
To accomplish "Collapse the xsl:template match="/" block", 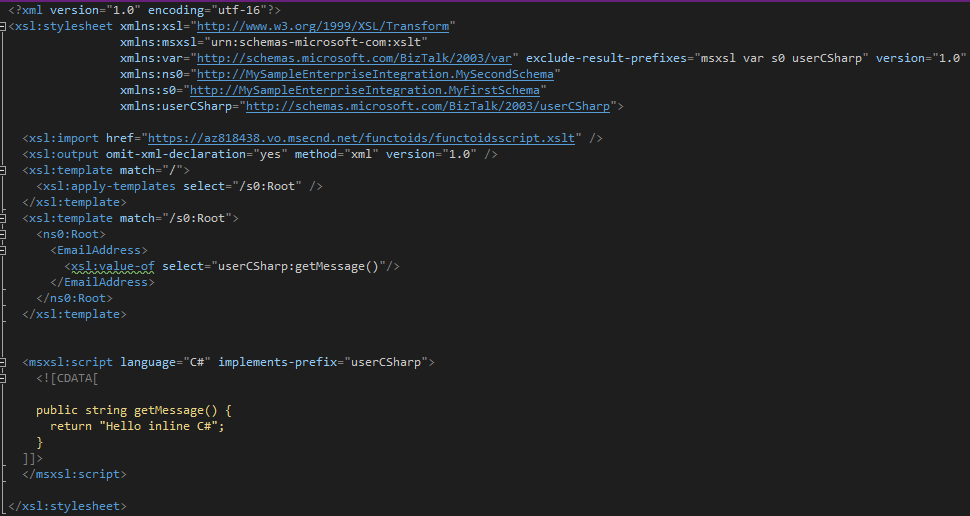I will coord(4,170).
